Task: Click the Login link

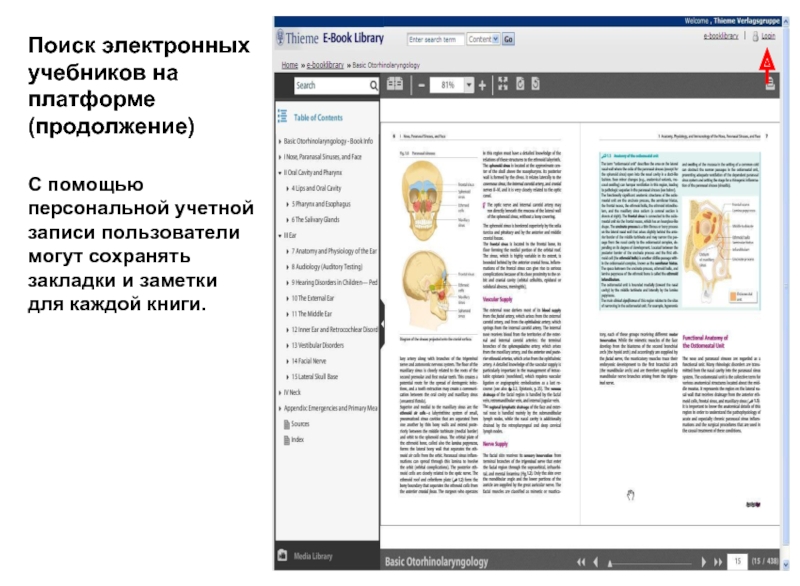Action: pyautogui.click(x=768, y=36)
